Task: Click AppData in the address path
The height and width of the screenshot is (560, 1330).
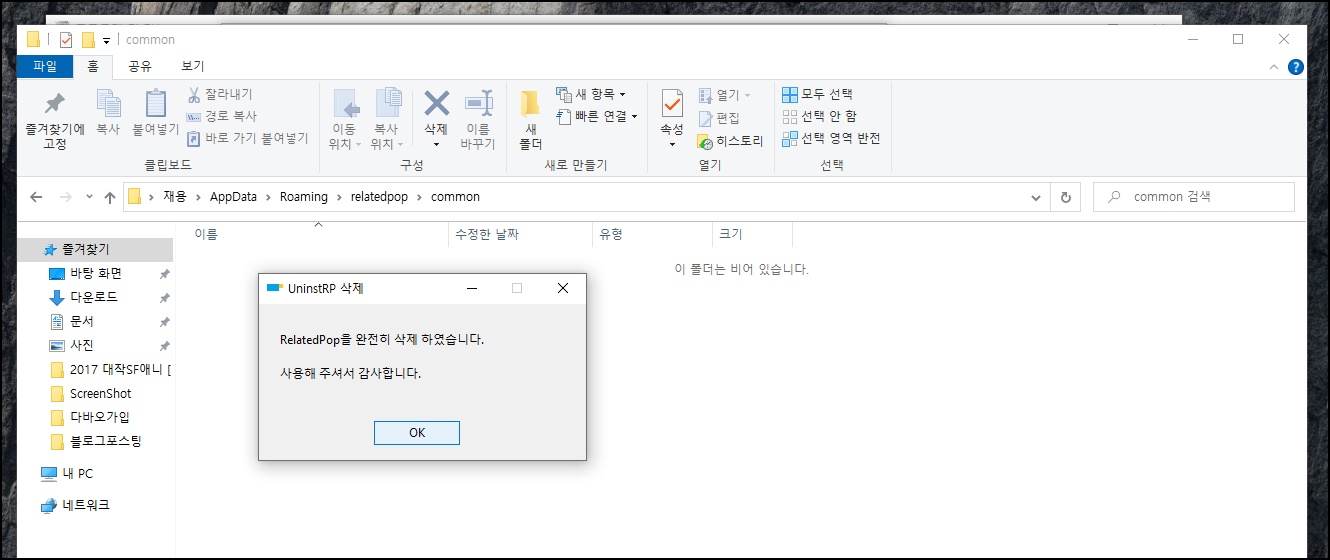Action: (232, 197)
